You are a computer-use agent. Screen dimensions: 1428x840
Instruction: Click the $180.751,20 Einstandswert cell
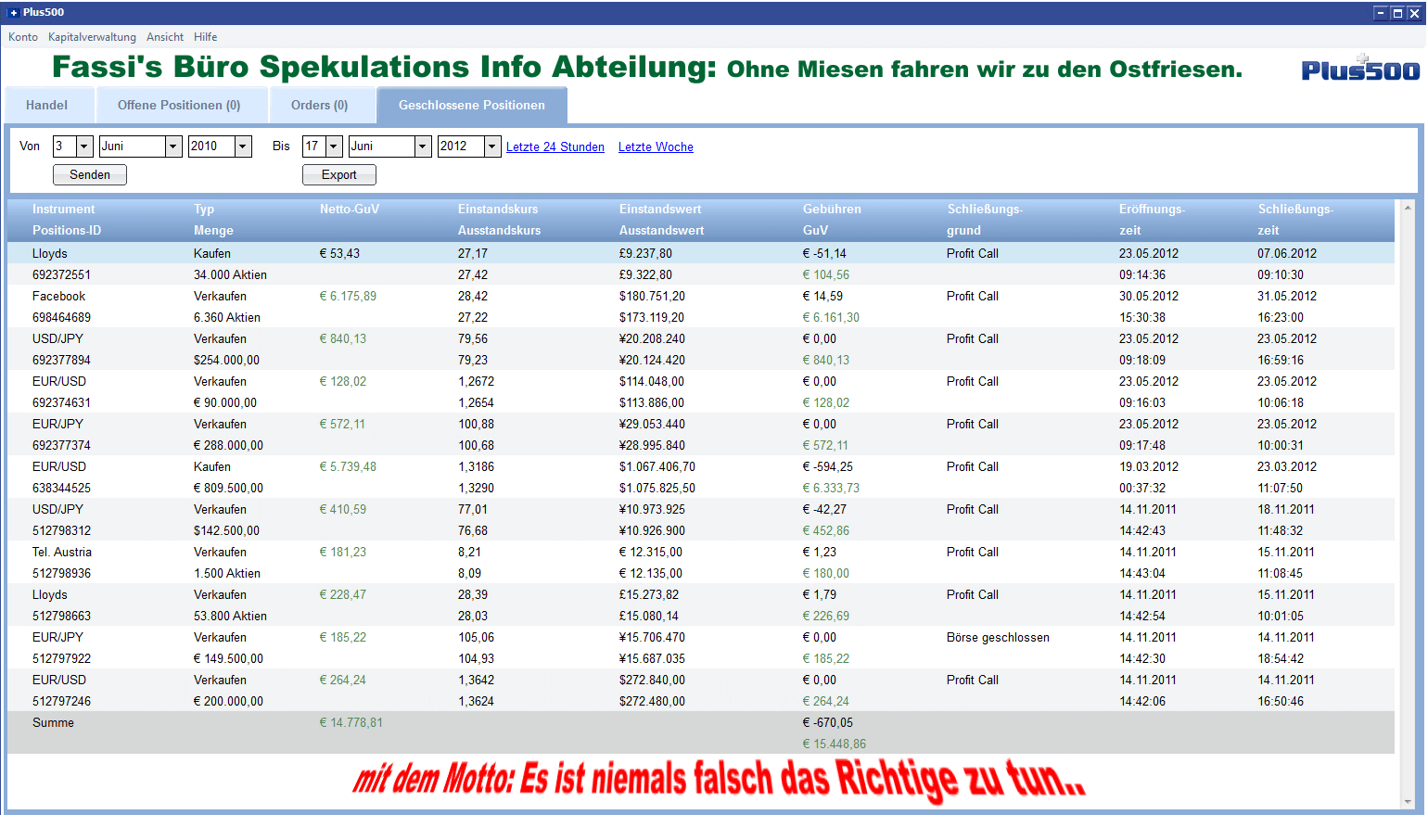(652, 296)
